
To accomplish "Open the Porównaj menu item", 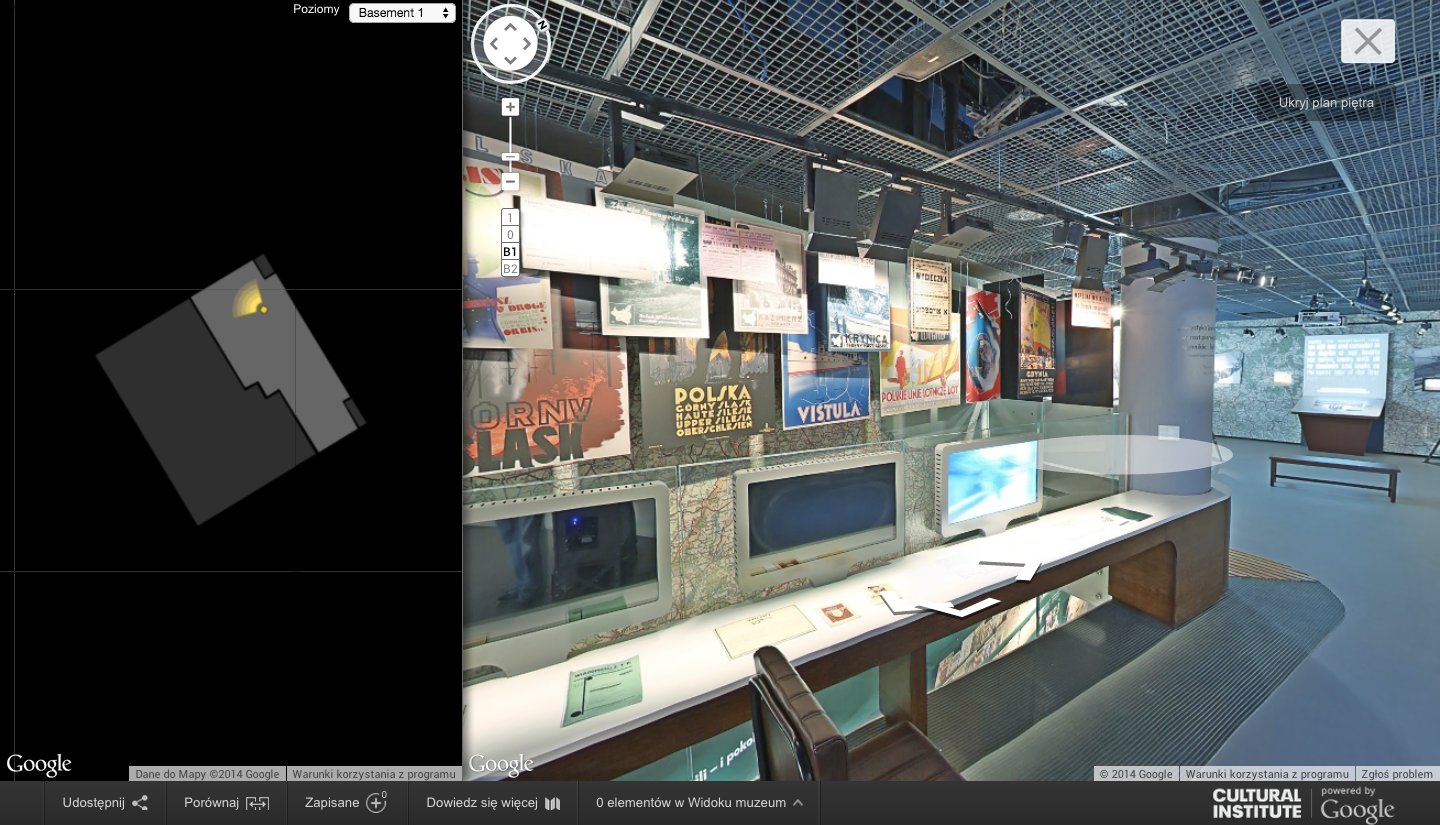I will 227,803.
